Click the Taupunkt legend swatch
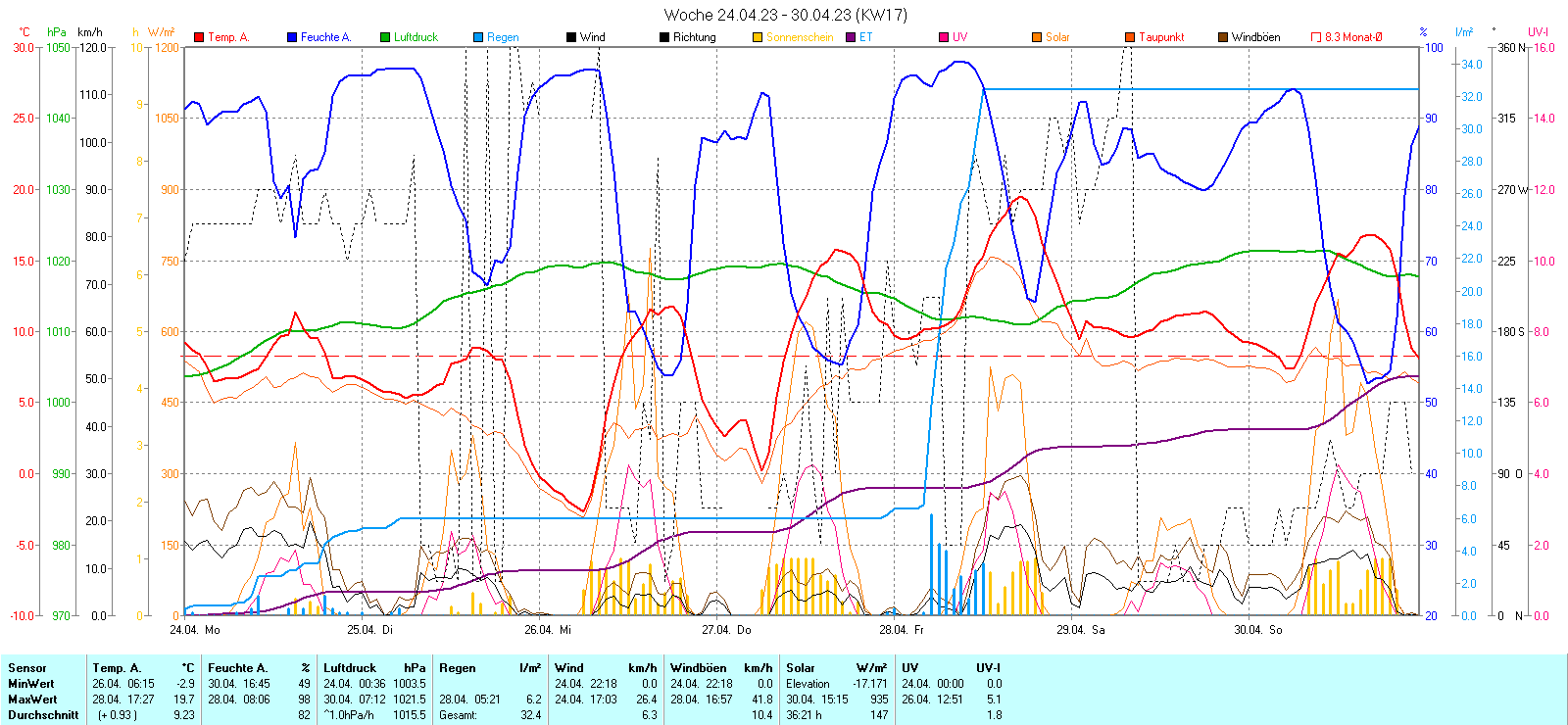 tap(1130, 37)
